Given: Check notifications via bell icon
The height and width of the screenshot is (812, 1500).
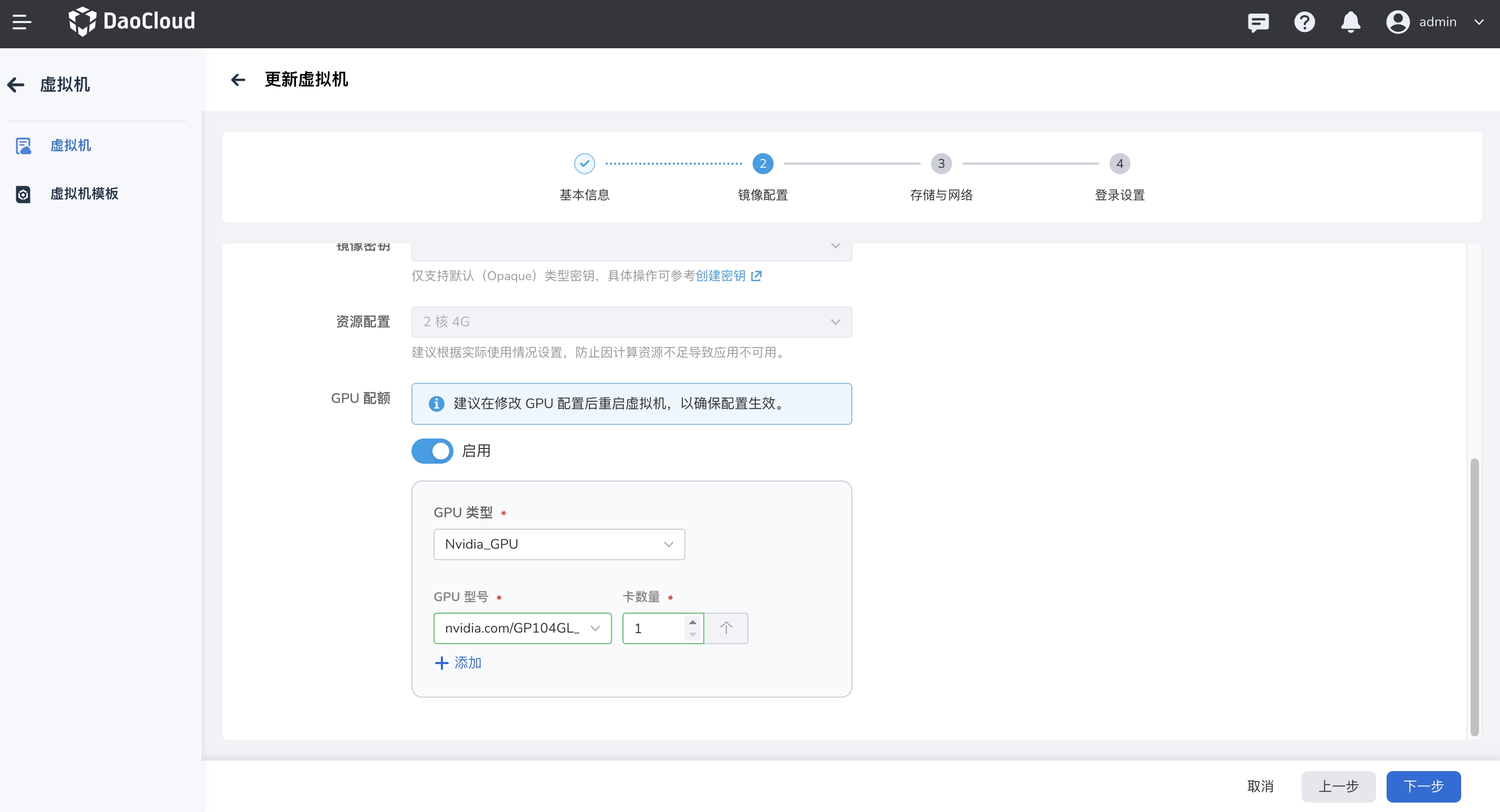Looking at the screenshot, I should 1350,22.
